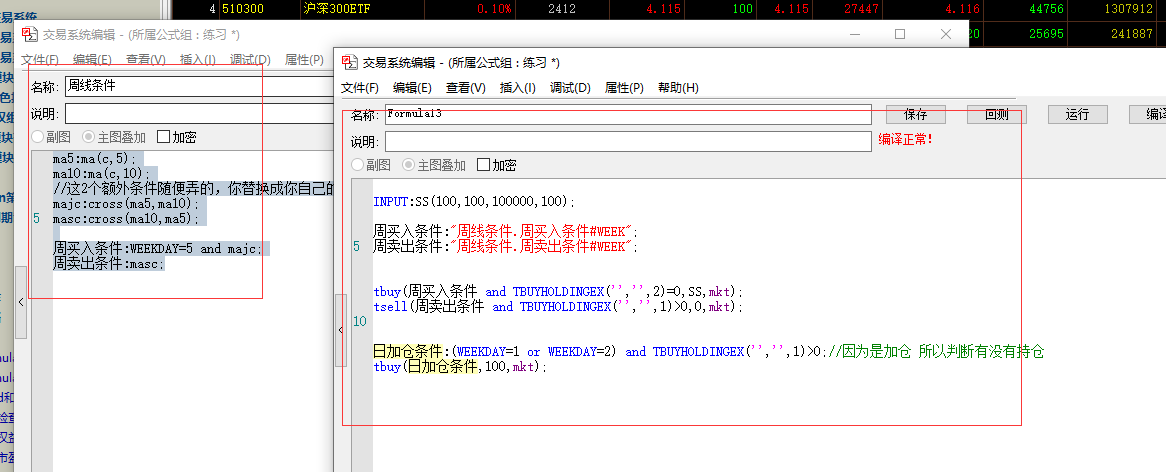Click the tbuy(周买入条件 code line
The height and width of the screenshot is (472, 1166).
[558, 291]
